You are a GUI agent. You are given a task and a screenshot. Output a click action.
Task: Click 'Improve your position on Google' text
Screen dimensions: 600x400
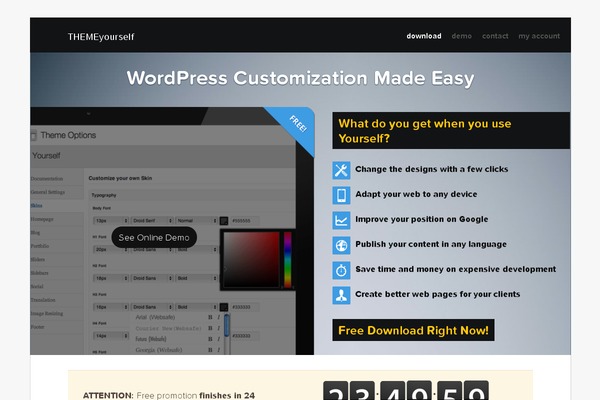point(422,219)
